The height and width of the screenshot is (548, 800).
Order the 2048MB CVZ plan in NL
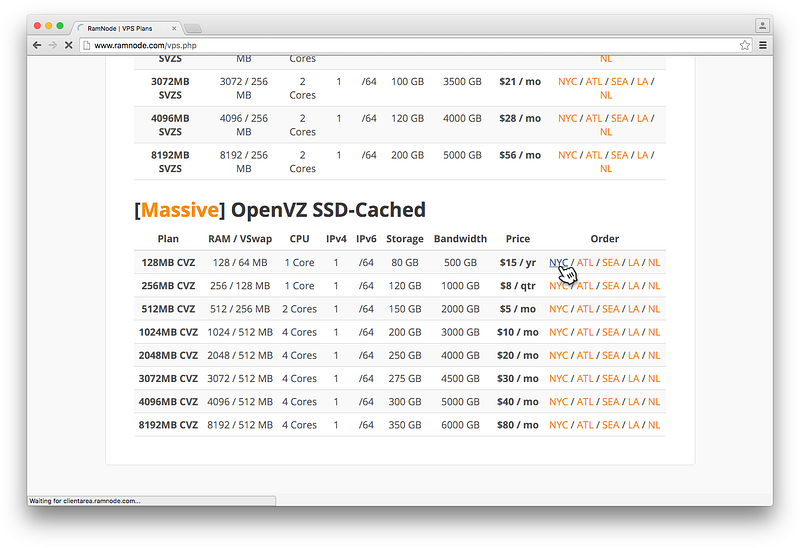654,355
